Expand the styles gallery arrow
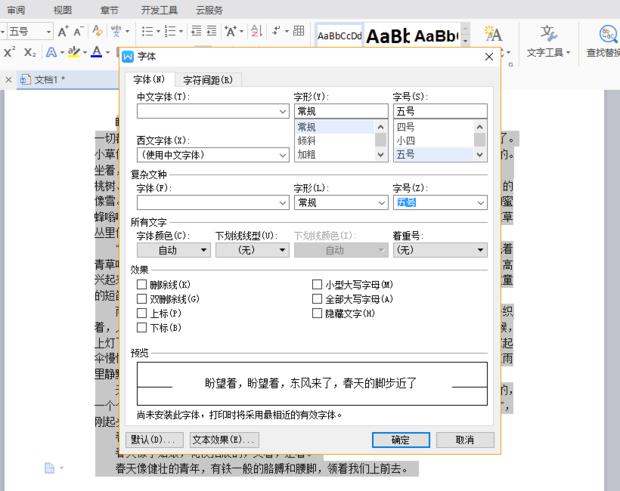The height and width of the screenshot is (491, 620). [466, 41]
